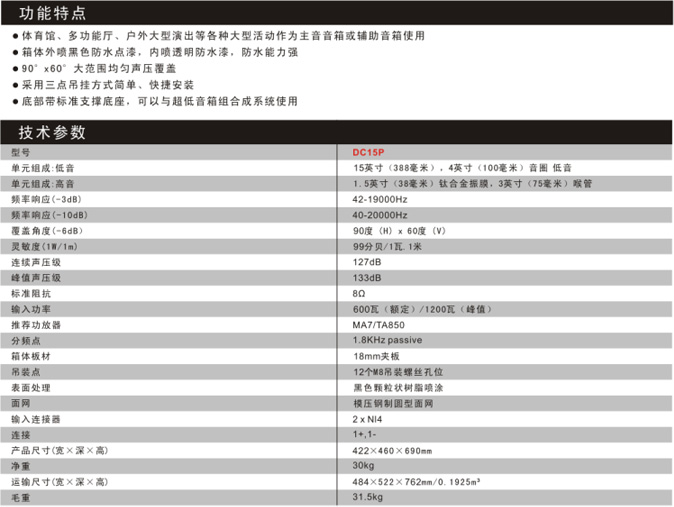Click the red DC15P model name
674x507 pixels.
368,153
